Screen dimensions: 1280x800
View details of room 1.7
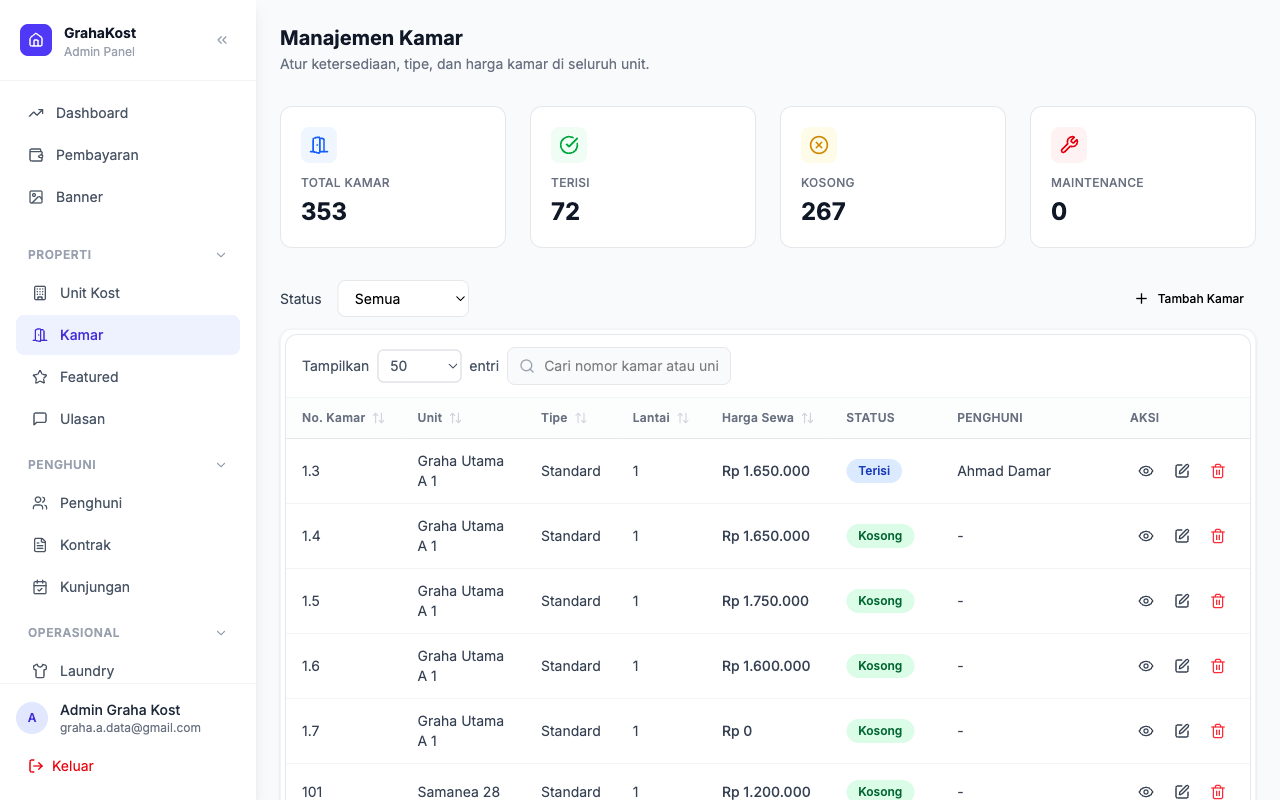1146,731
